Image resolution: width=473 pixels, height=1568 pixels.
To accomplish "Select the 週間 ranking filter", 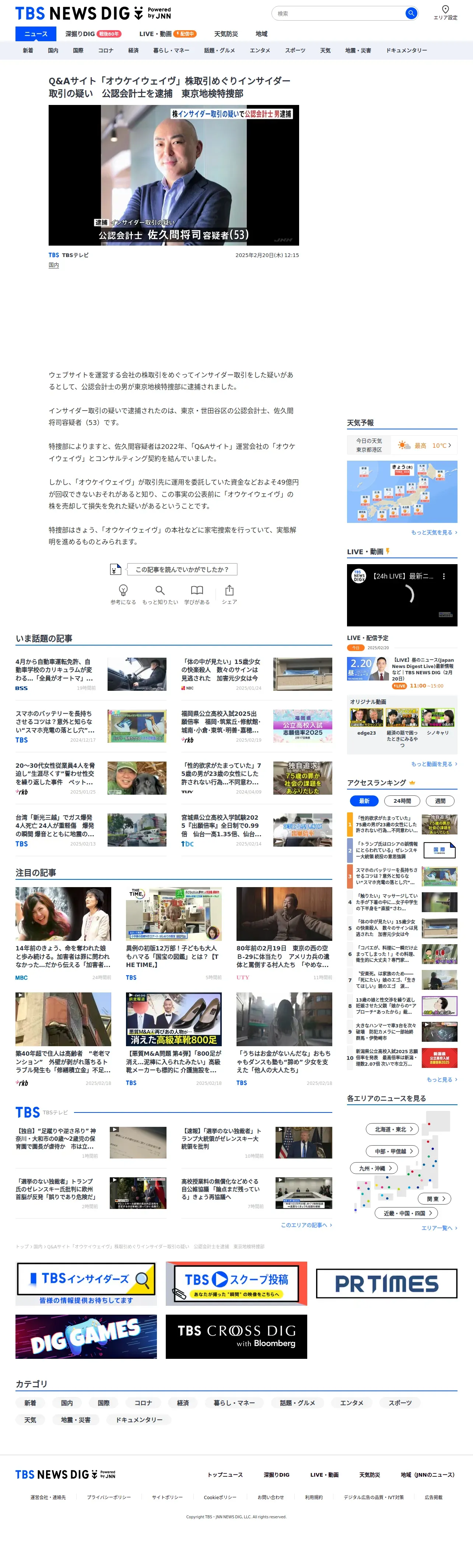I will point(440,801).
